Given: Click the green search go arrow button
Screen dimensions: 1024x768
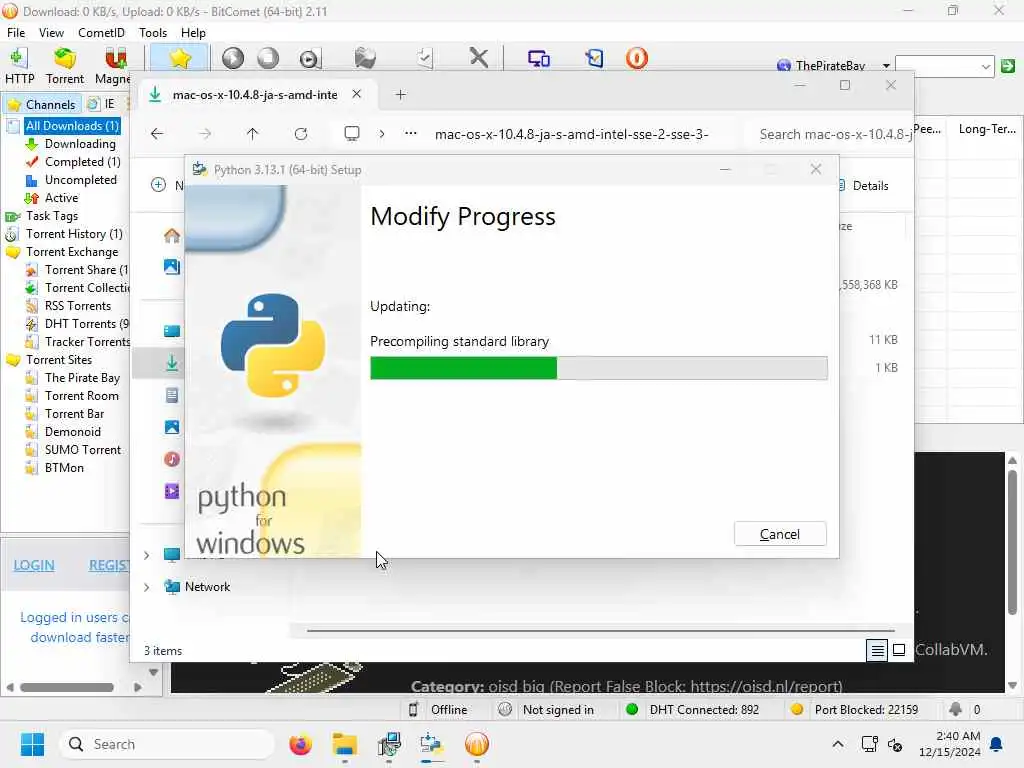Looking at the screenshot, I should pyautogui.click(x=1008, y=65).
